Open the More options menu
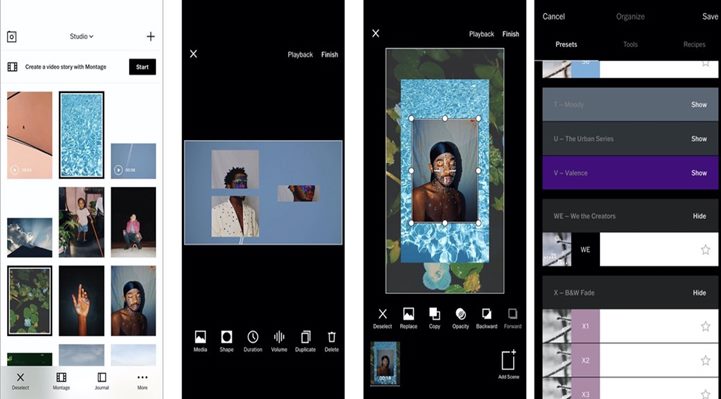 [143, 382]
